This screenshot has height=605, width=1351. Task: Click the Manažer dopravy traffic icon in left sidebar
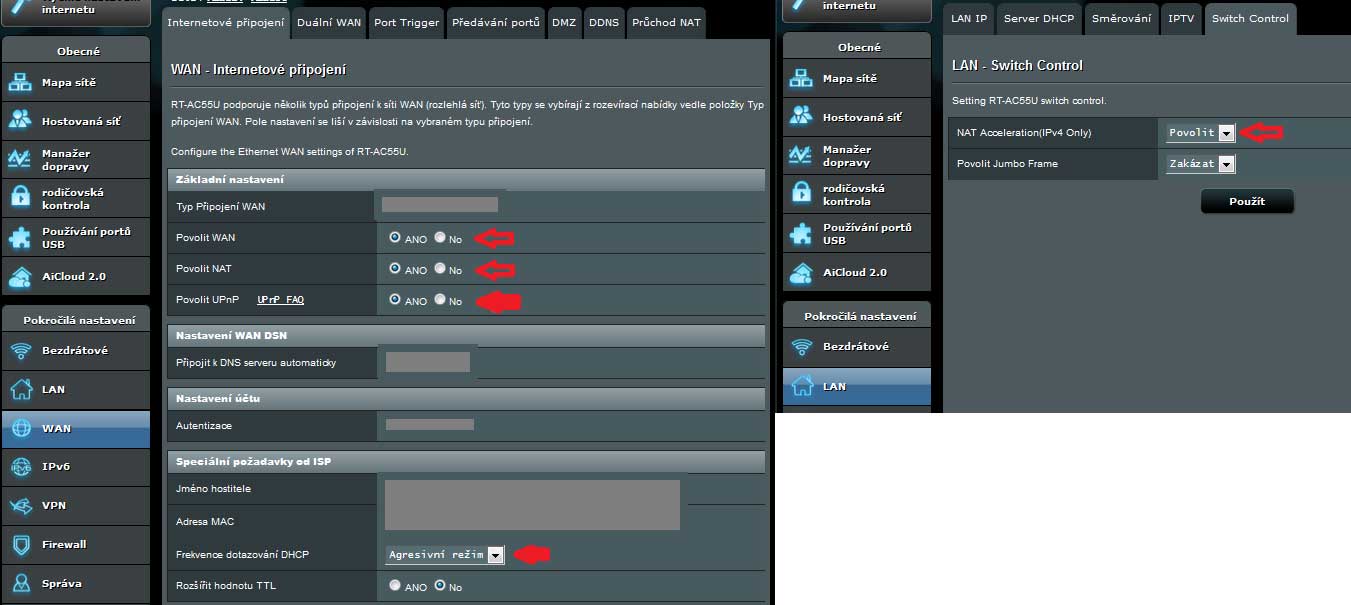pyautogui.click(x=21, y=159)
